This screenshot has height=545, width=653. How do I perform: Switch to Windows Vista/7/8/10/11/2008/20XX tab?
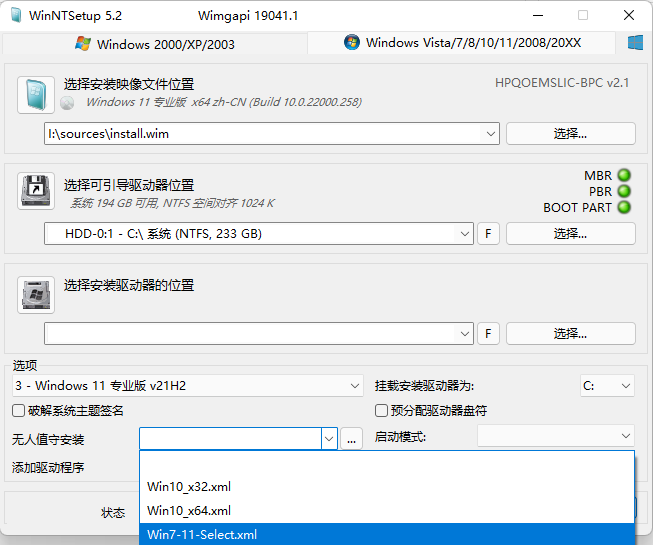(x=462, y=42)
